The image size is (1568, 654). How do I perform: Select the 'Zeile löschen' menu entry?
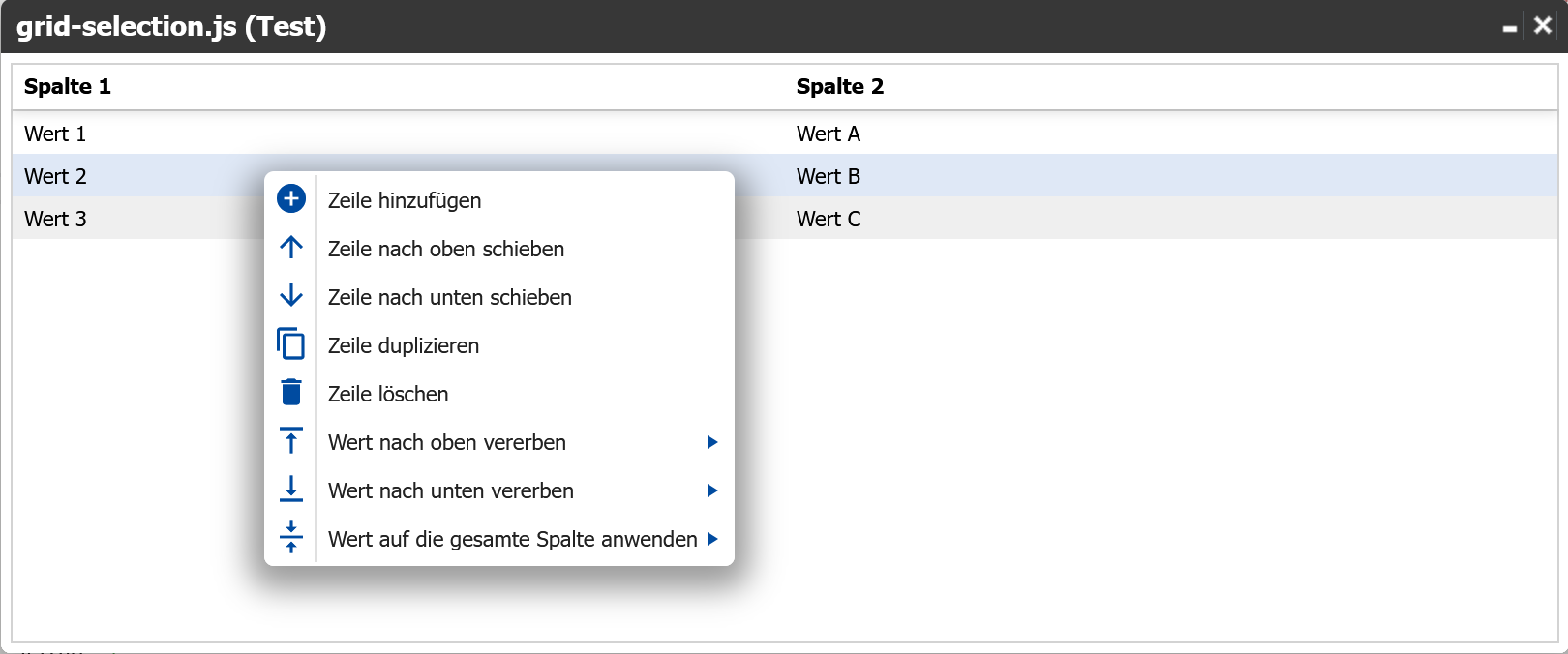388,395
